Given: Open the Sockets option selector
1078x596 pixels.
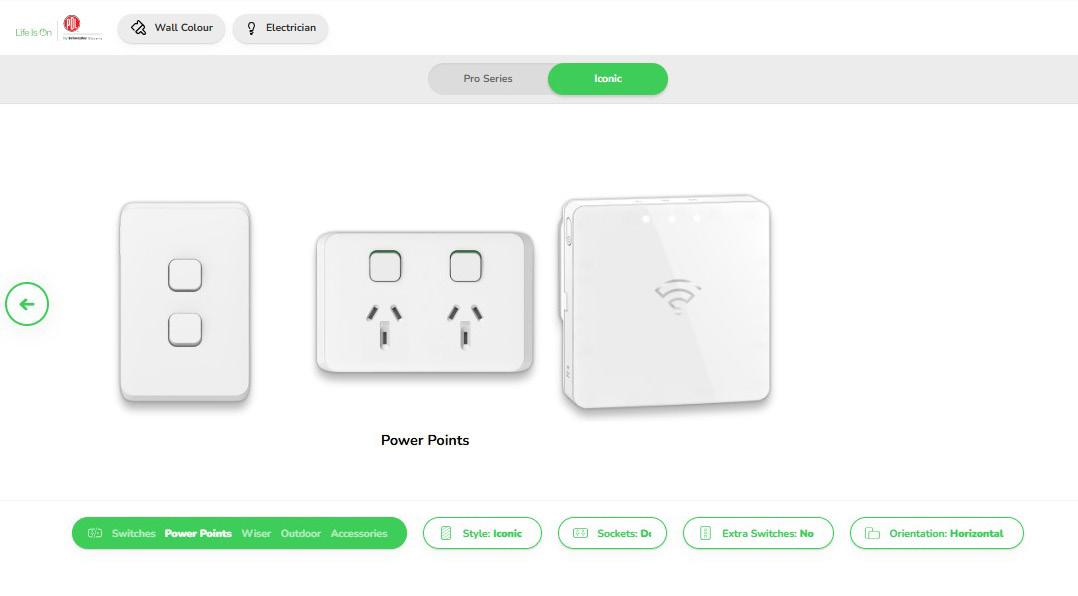Looking at the screenshot, I should [612, 533].
